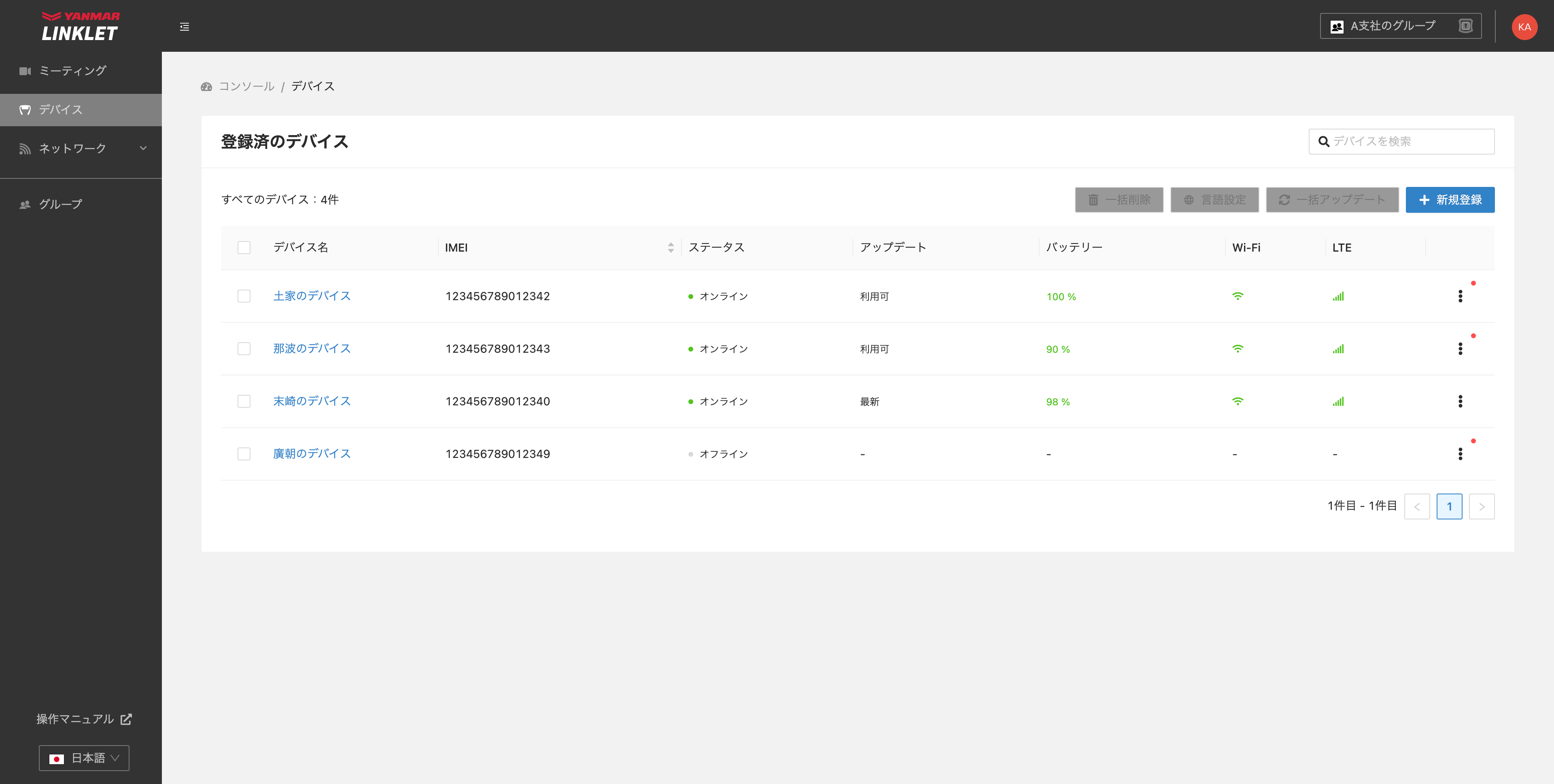This screenshot has height=784, width=1554.
Task: Click the IMEI column sort arrows
Action: 670,247
